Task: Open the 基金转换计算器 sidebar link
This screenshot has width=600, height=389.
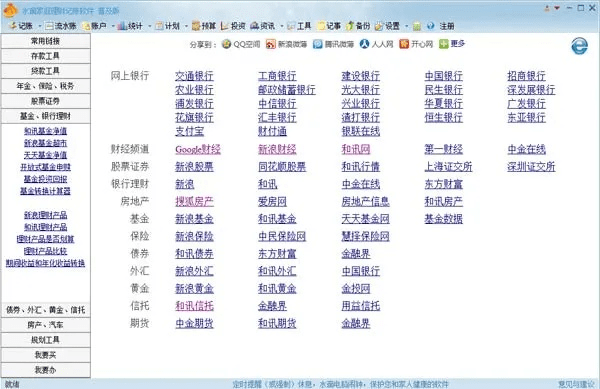Action: coord(46,191)
